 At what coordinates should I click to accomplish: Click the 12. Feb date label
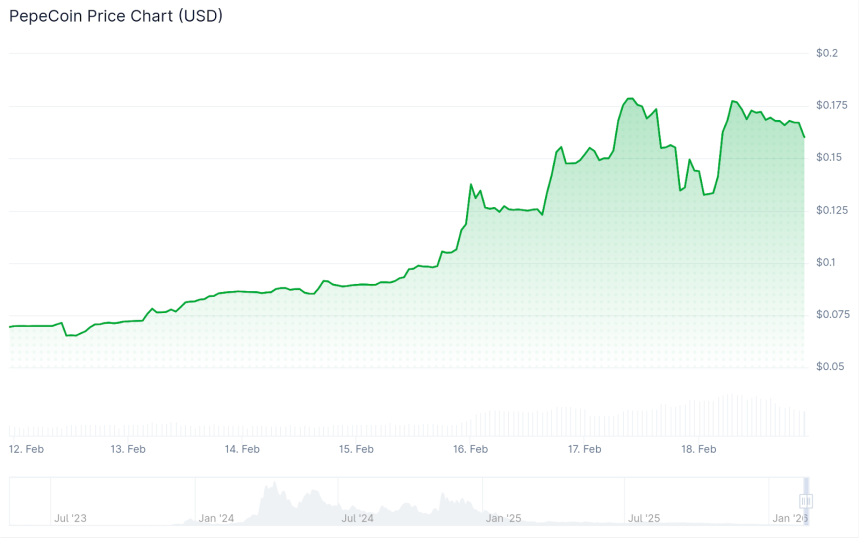point(26,449)
